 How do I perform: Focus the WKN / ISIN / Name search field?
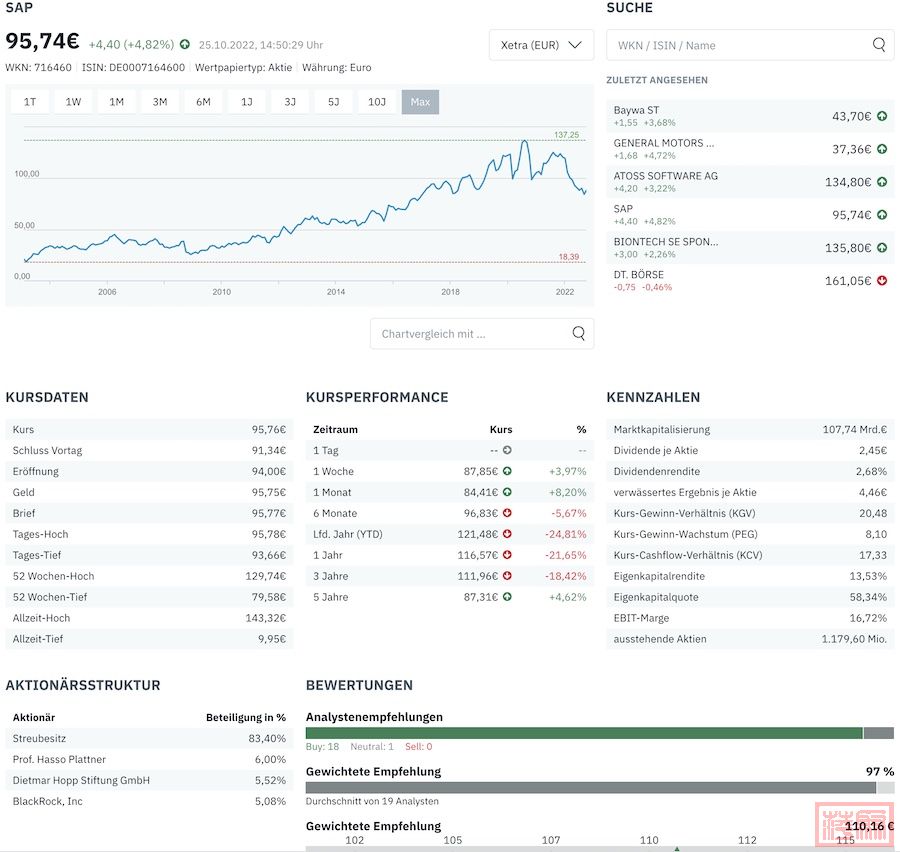pyautogui.click(x=750, y=45)
